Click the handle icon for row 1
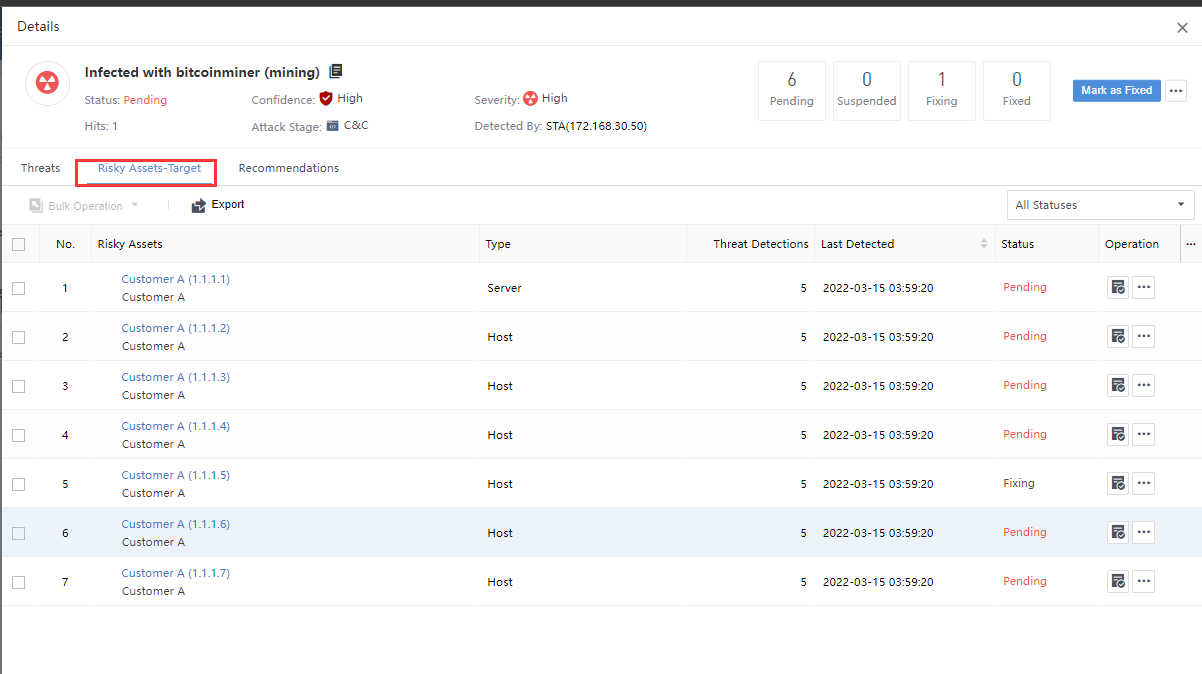1202x674 pixels. point(1118,288)
